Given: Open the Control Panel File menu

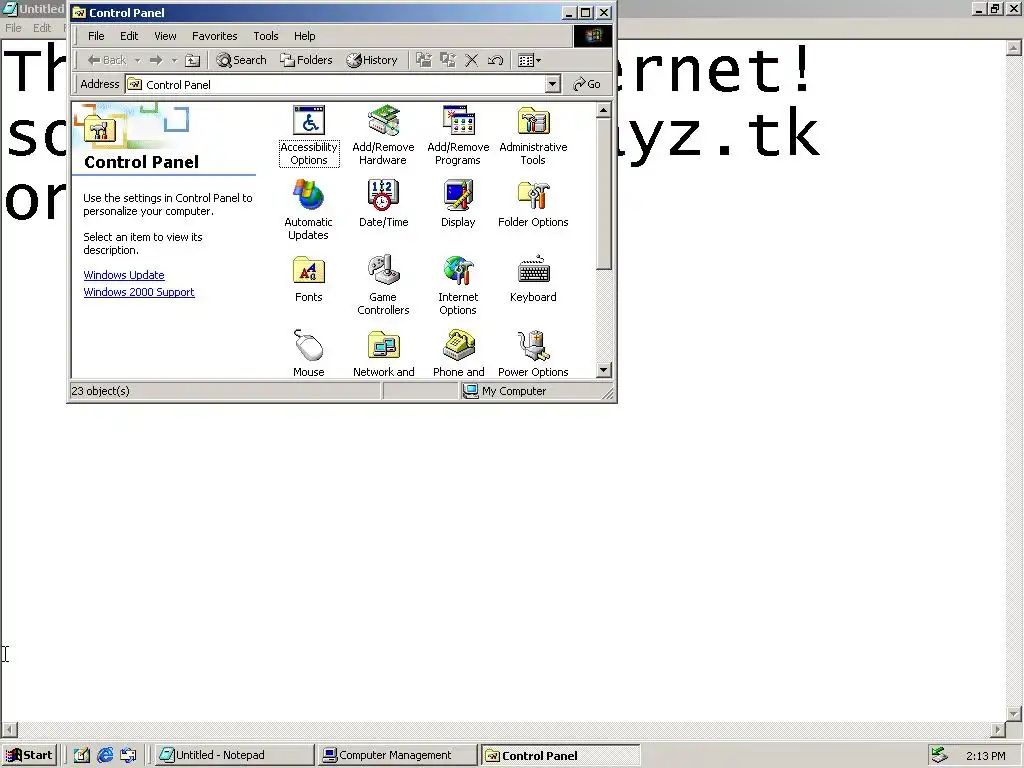Looking at the screenshot, I should point(96,36).
